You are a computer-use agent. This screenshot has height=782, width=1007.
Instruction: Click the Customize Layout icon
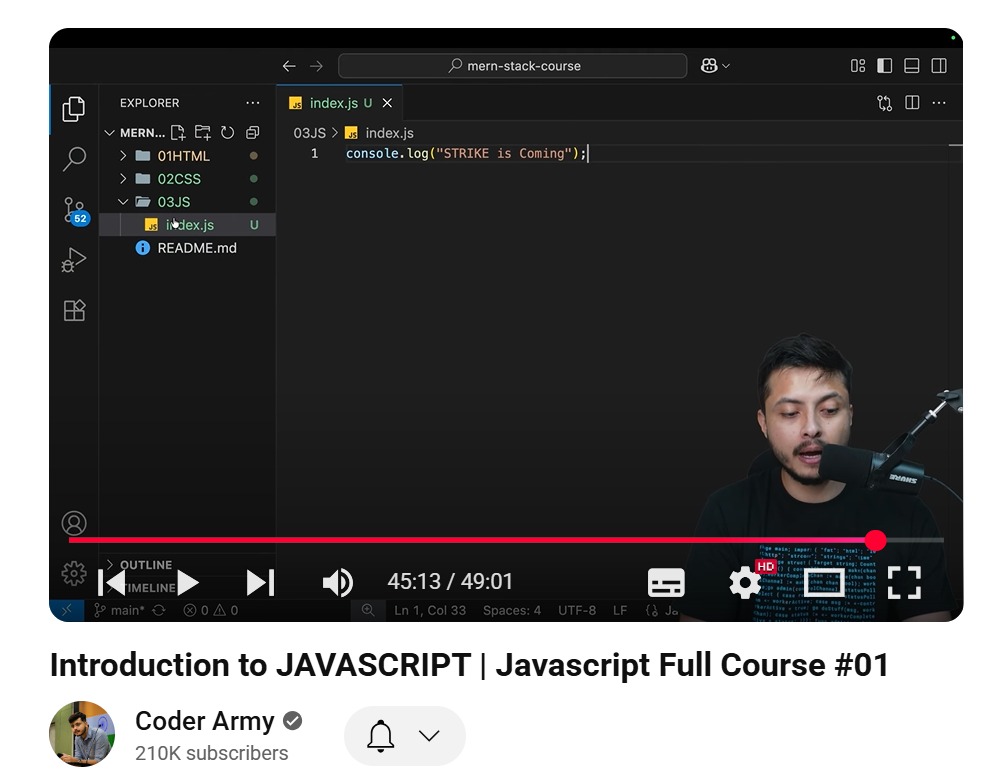tap(858, 66)
